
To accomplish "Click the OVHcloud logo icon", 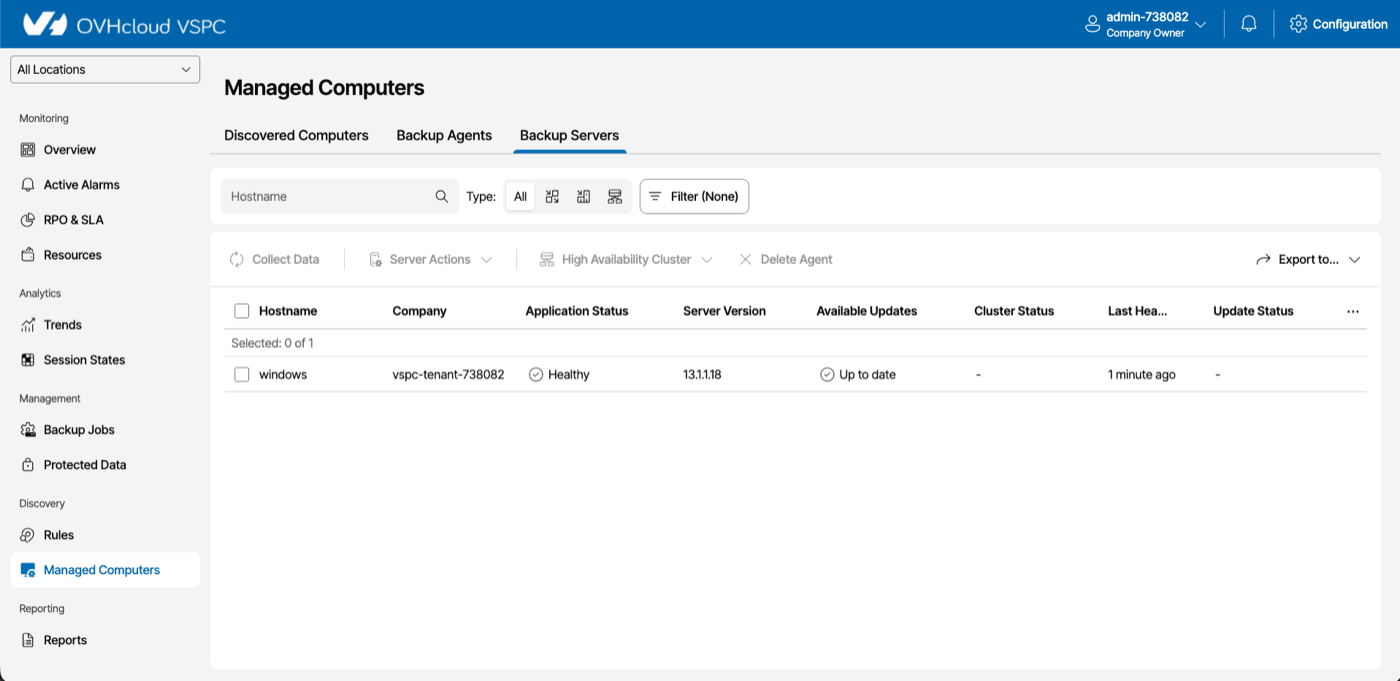I will 44,24.
